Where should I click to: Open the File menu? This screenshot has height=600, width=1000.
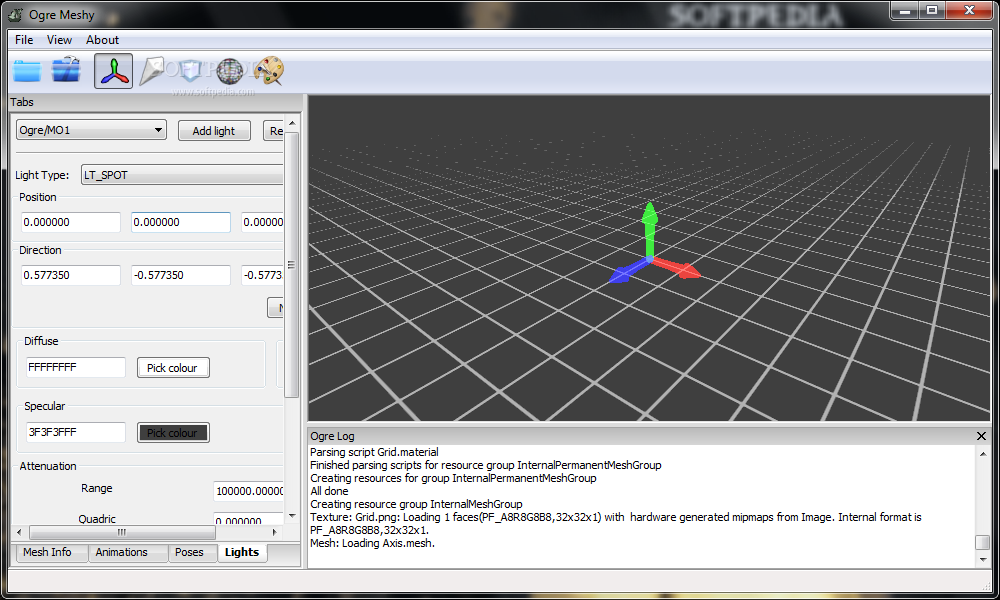[x=24, y=40]
